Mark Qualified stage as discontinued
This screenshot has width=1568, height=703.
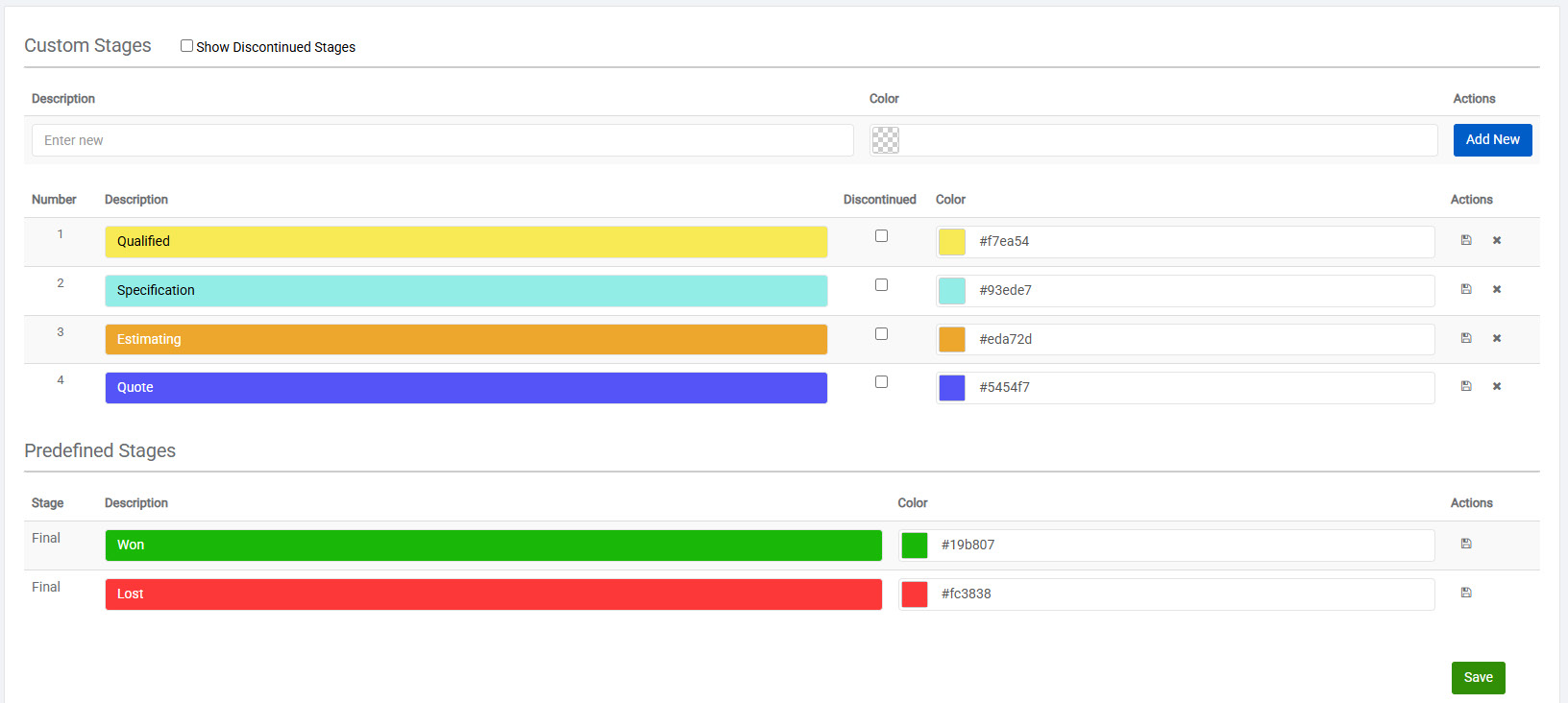point(881,236)
